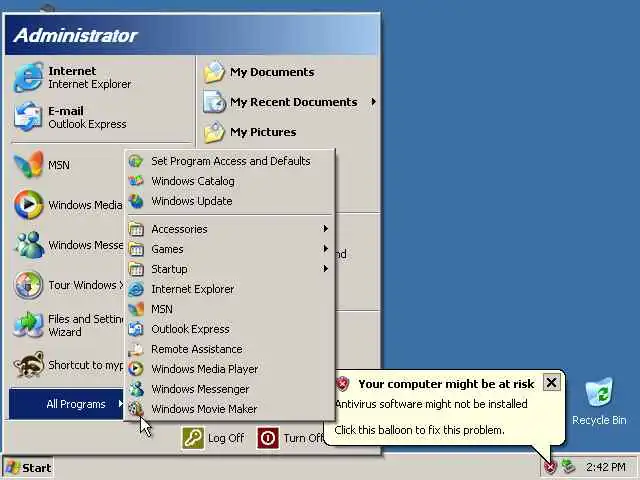Click the Games folder icon
The height and width of the screenshot is (480, 640).
pyautogui.click(x=136, y=249)
